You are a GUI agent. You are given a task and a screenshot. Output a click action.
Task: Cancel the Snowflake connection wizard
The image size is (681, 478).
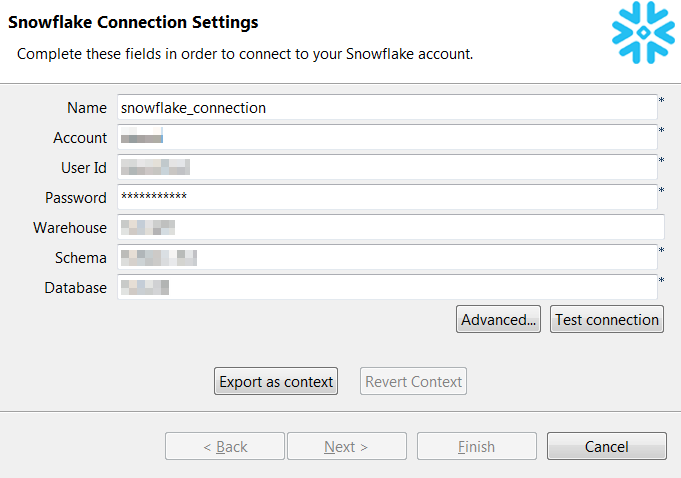click(x=606, y=446)
